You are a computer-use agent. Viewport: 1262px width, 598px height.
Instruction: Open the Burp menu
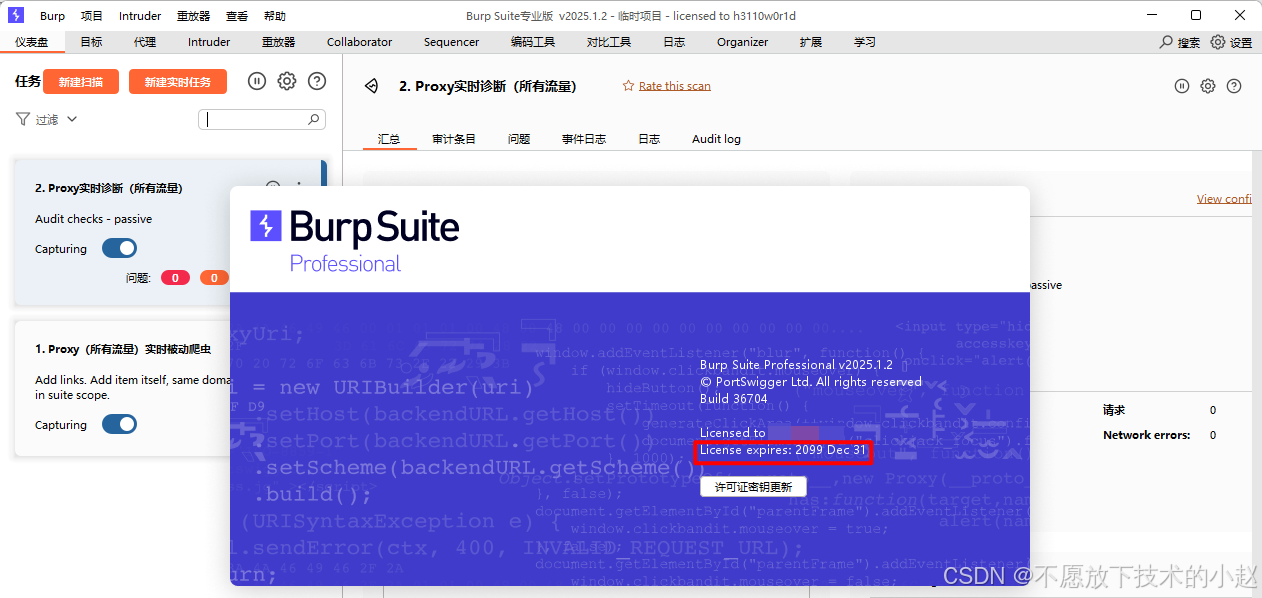coord(52,16)
